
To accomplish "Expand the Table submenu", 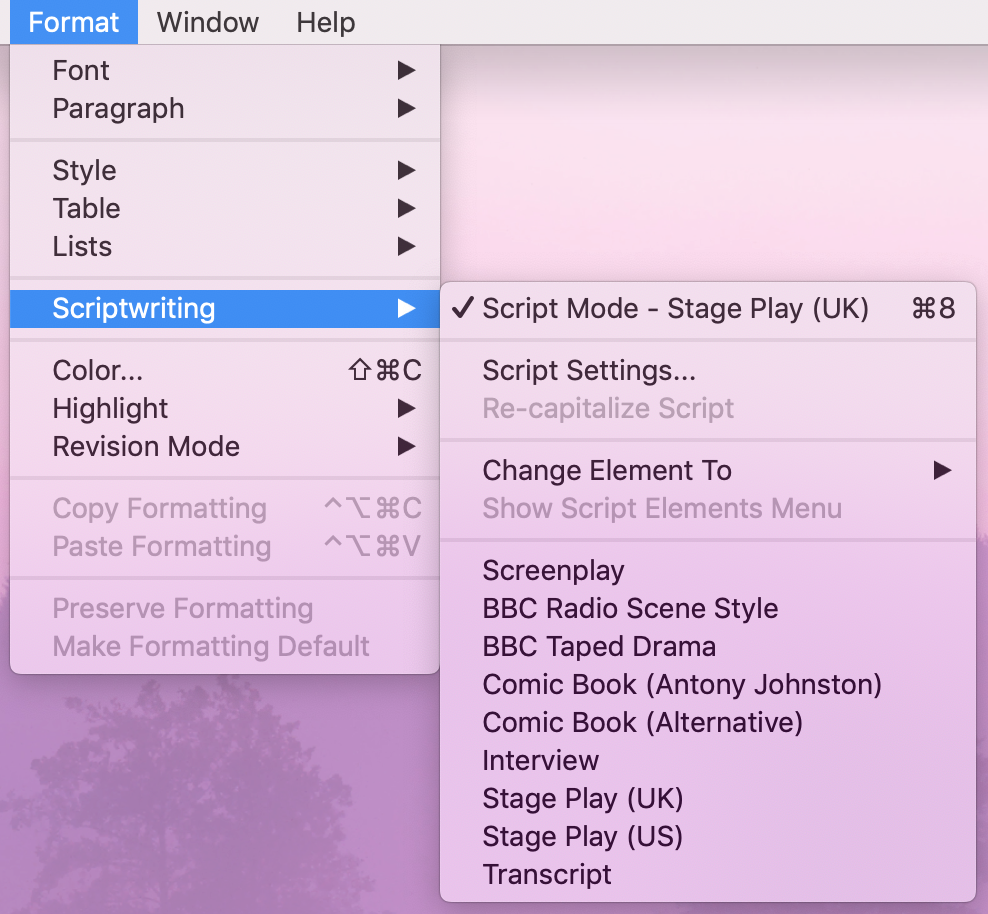I will point(225,208).
